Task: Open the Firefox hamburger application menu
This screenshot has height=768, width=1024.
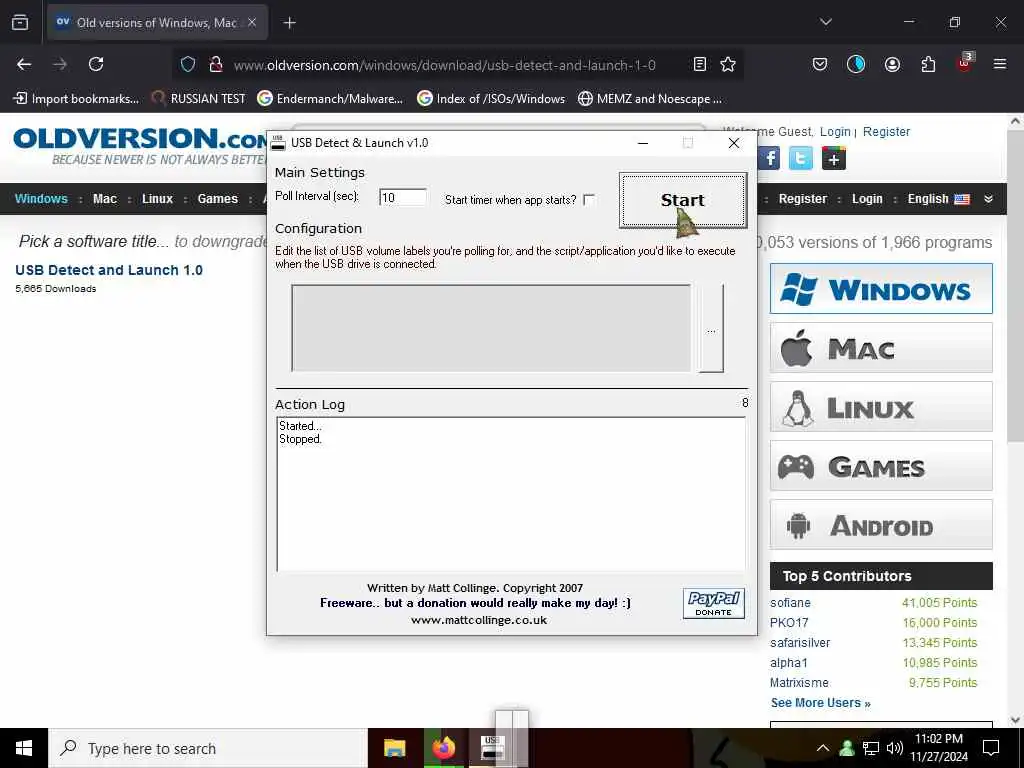Action: coord(1000,64)
